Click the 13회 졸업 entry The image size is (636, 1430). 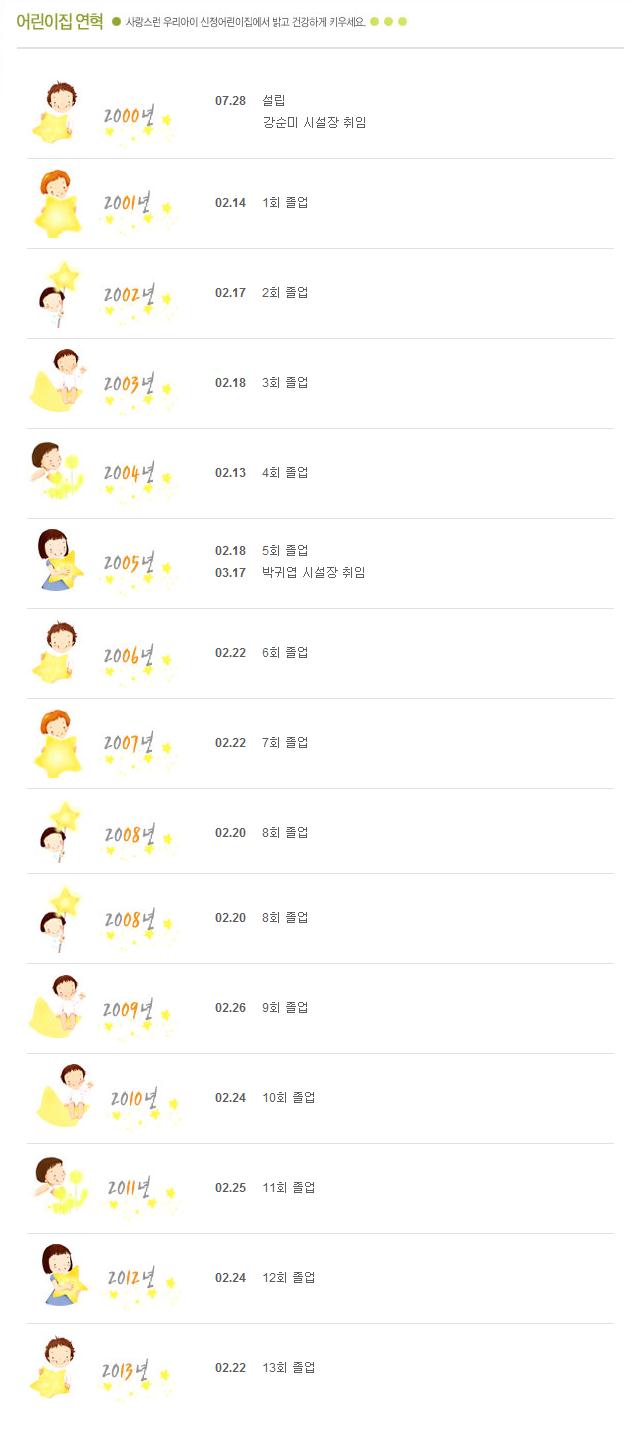[x=288, y=1368]
